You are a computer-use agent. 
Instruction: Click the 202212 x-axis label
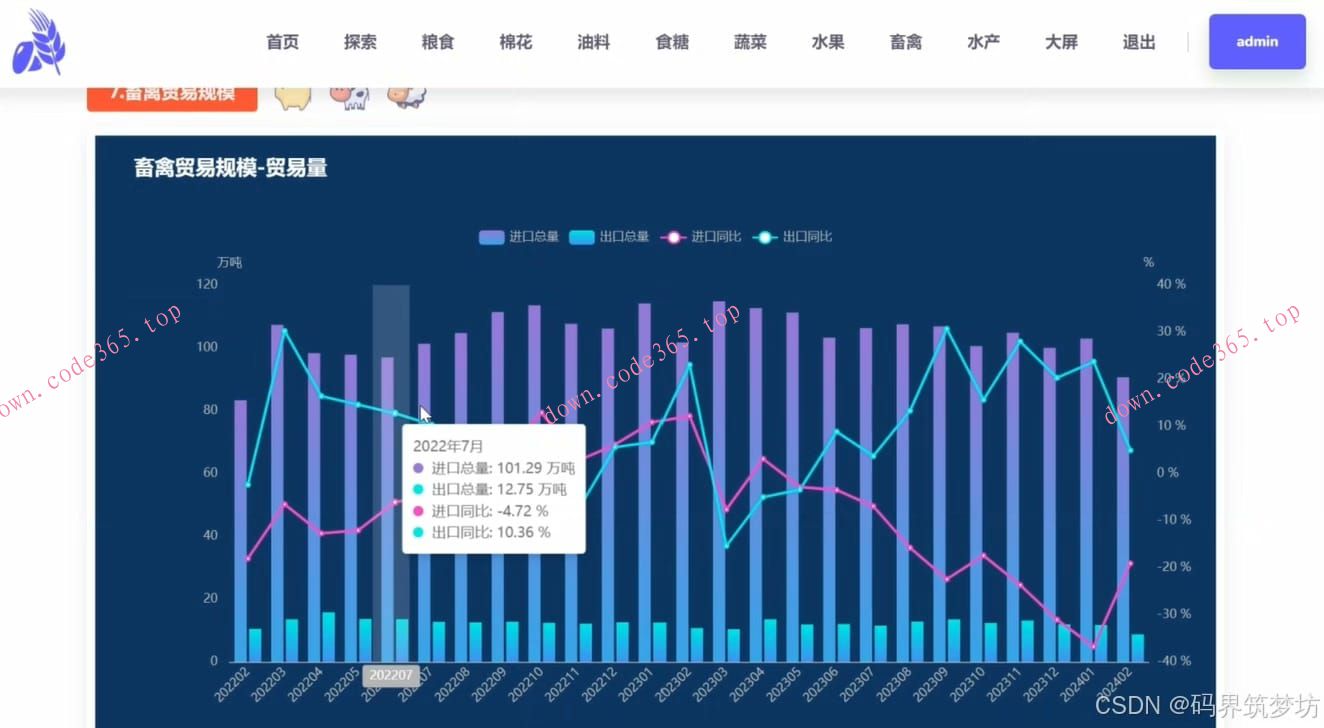[601, 684]
